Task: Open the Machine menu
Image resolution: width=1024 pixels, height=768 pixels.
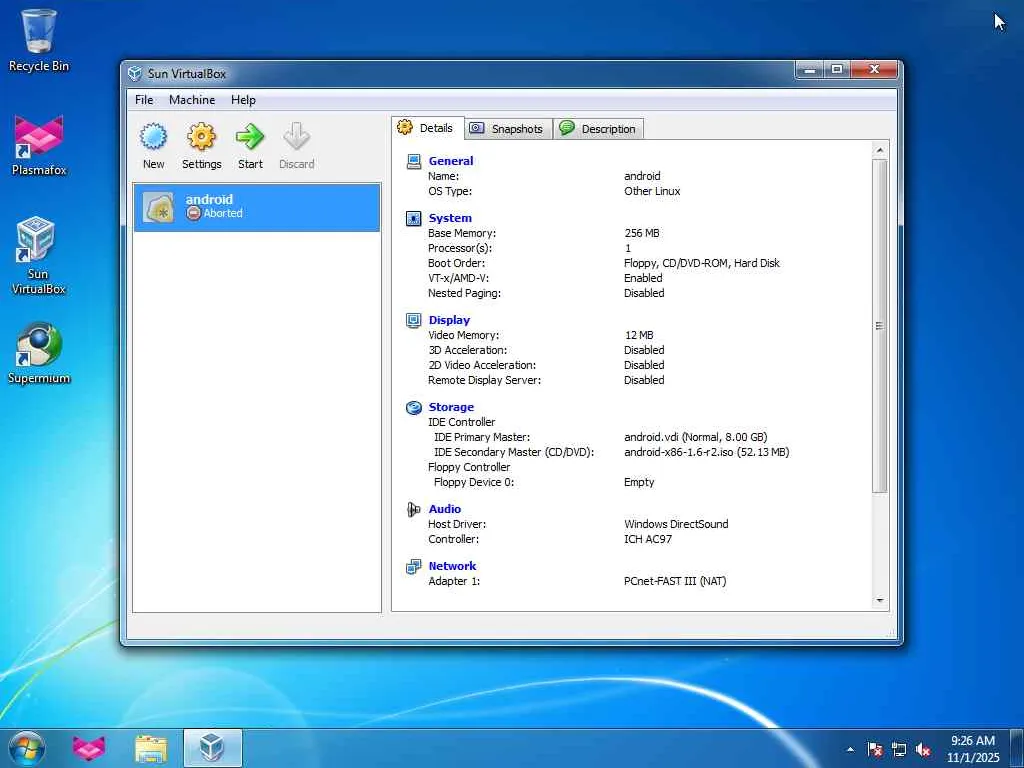Action: click(192, 100)
